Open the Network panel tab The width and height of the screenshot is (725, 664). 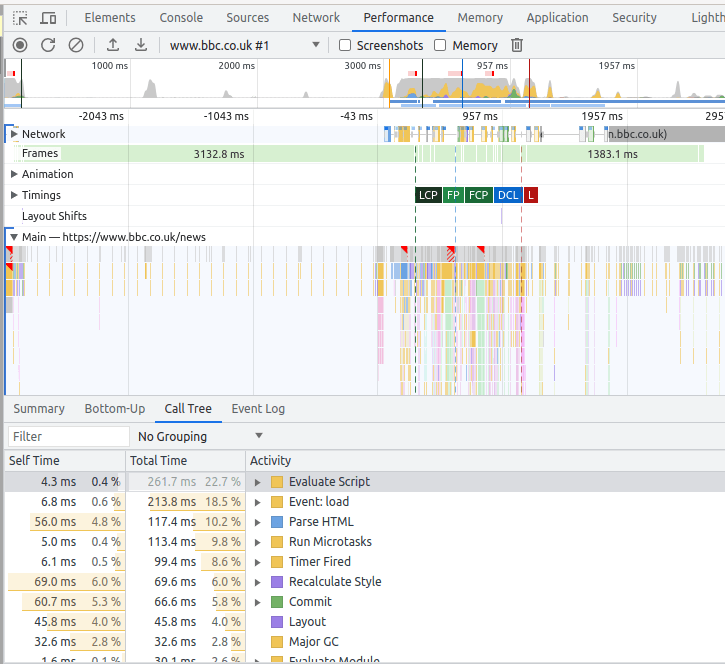tap(316, 18)
